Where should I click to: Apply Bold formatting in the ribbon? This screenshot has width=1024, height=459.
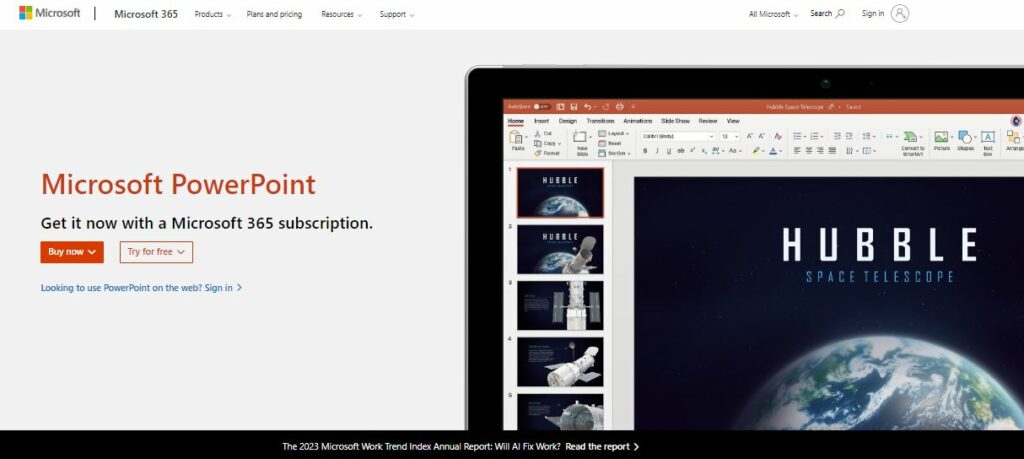coord(645,151)
